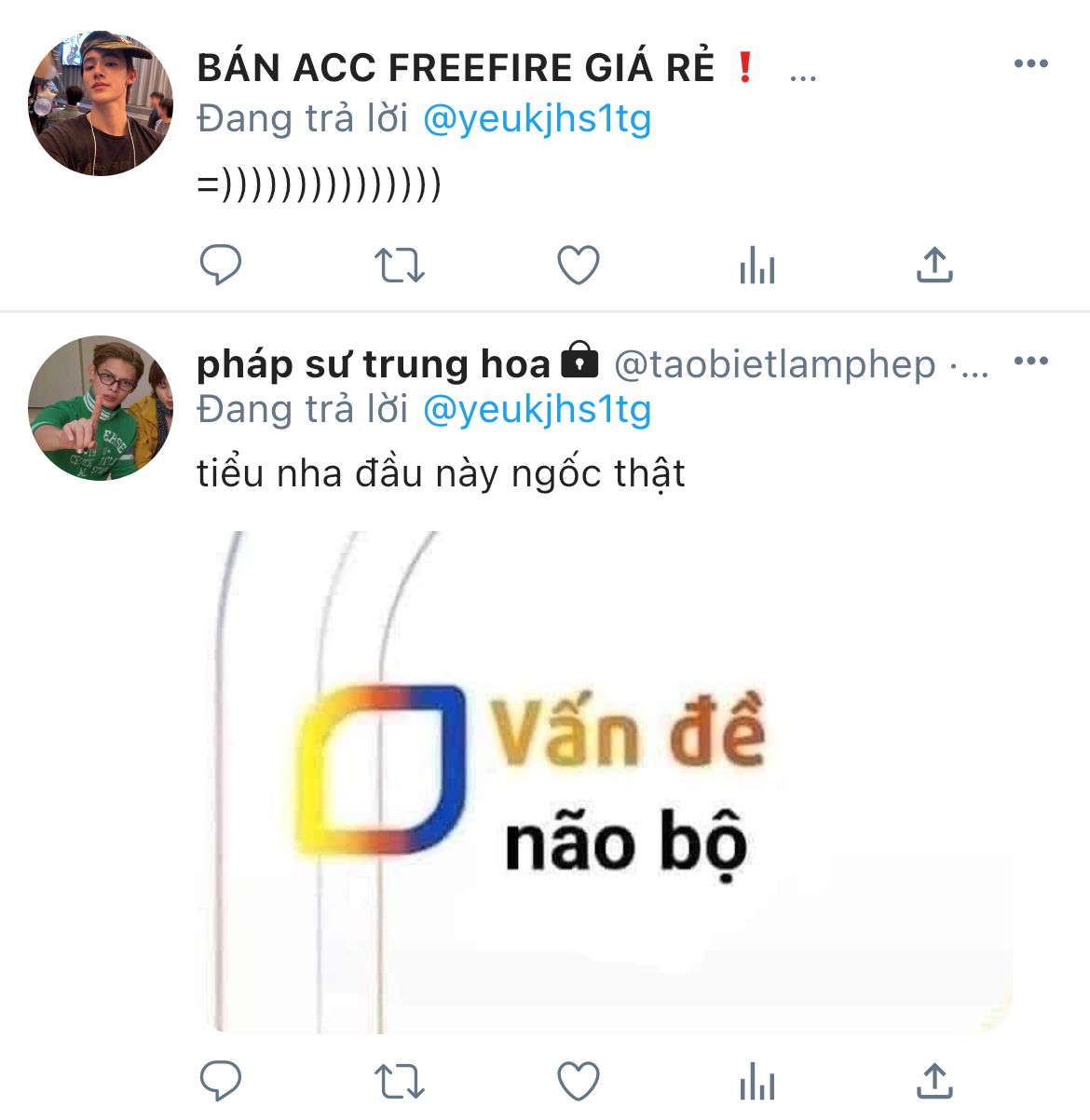Share the pháp sư trung hoa tweet
Screen dimensions: 1090x1120
click(934, 1081)
